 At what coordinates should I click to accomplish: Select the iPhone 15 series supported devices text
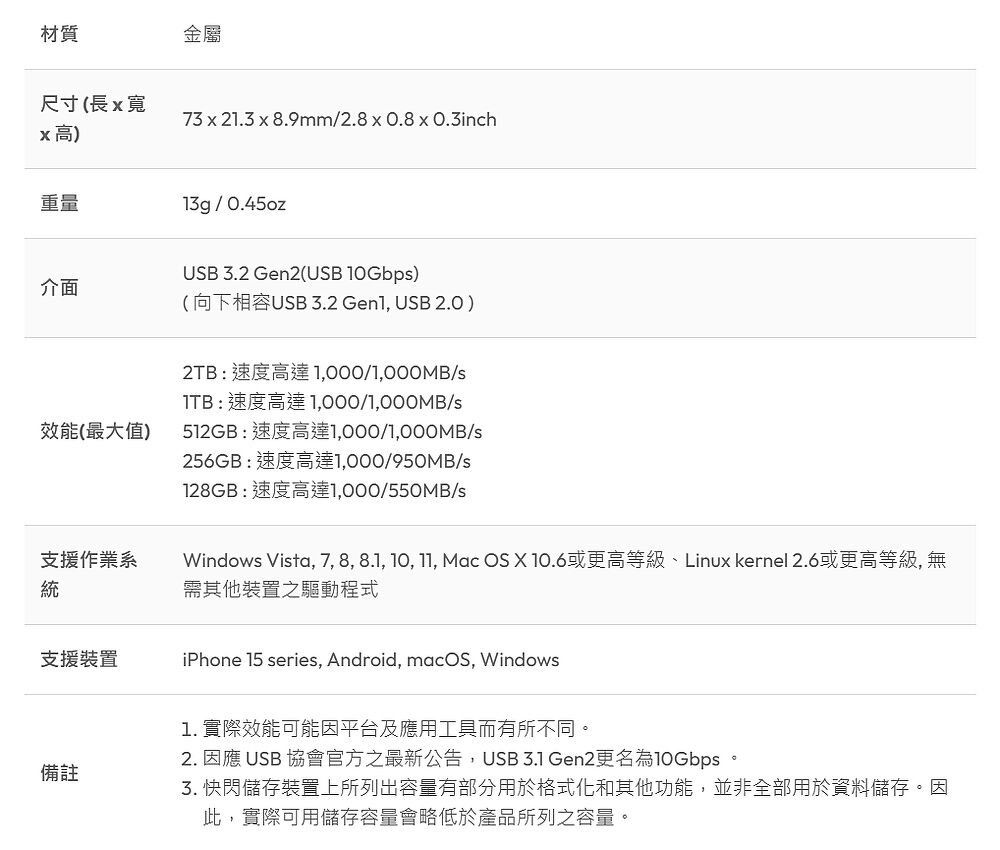tap(371, 659)
